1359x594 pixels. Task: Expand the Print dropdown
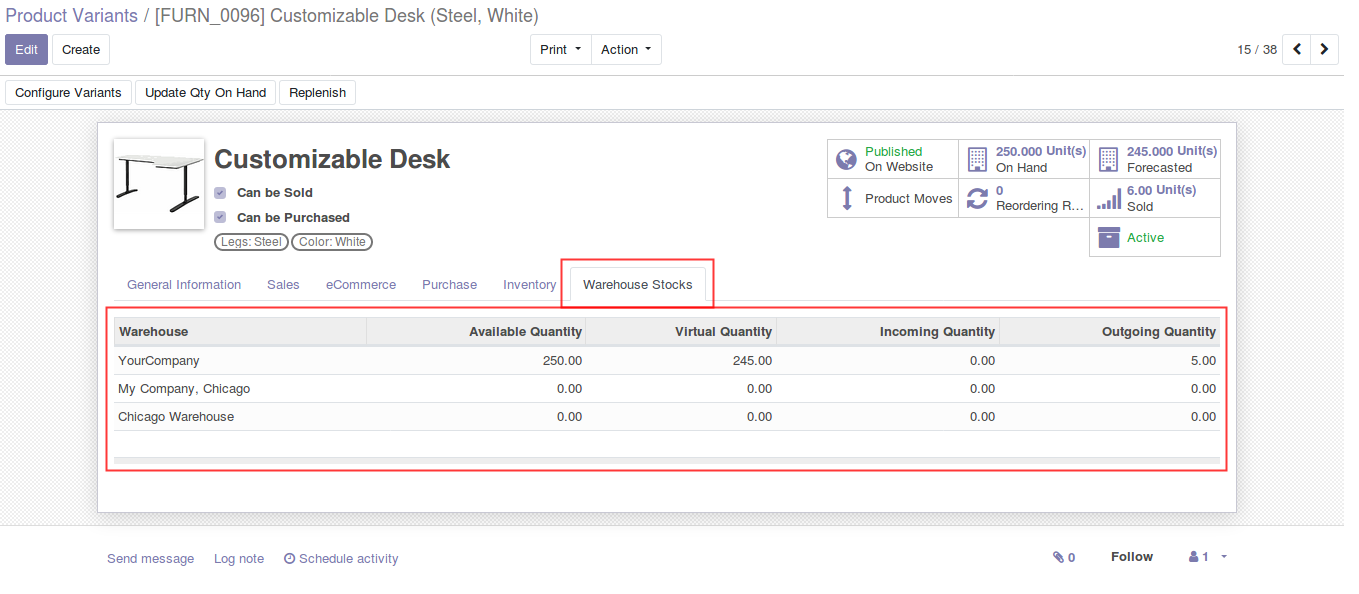click(x=560, y=50)
